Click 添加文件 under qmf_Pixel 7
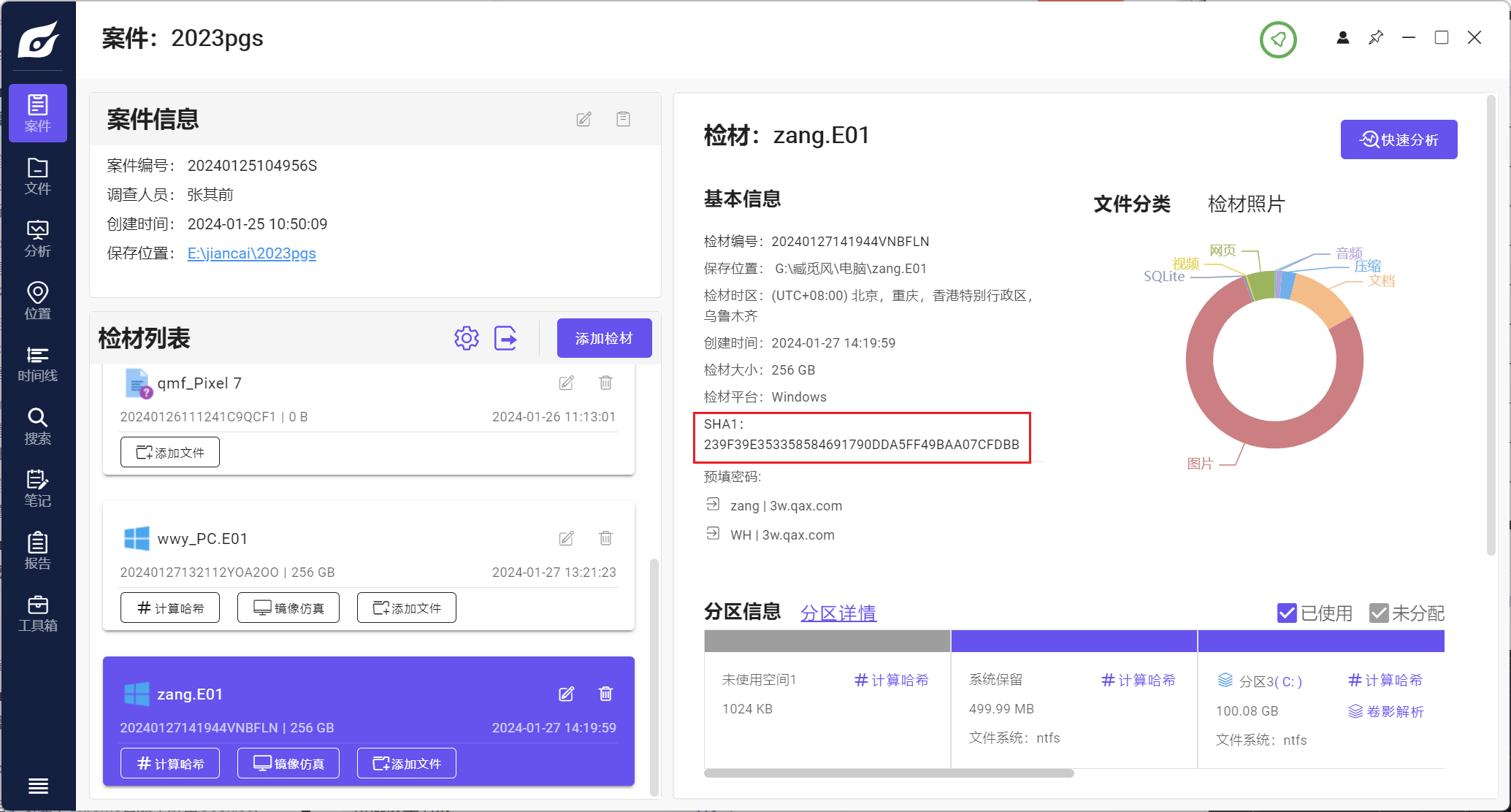The image size is (1511, 812). pyautogui.click(x=170, y=452)
